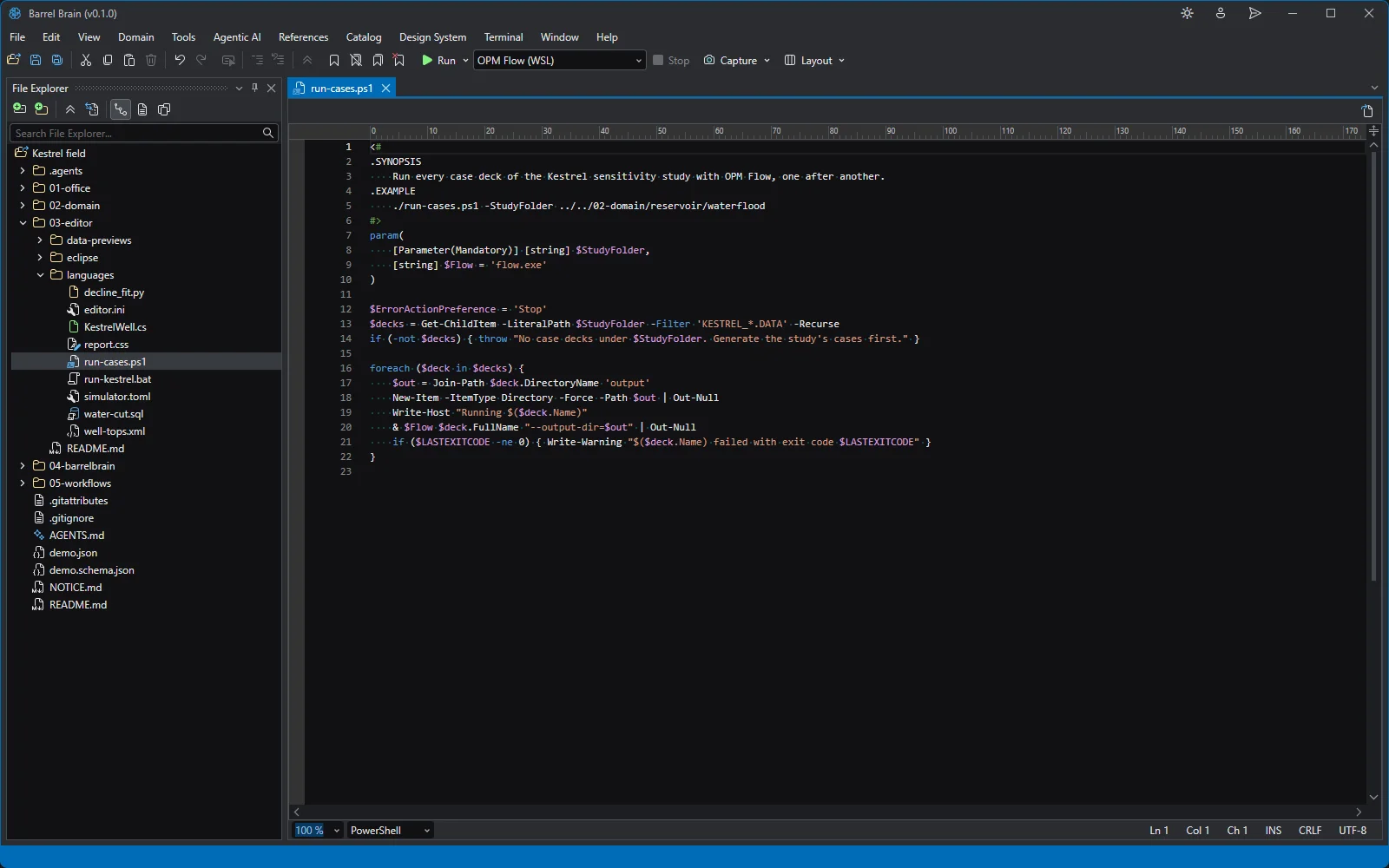Open the Agentic AI menu

point(237,37)
